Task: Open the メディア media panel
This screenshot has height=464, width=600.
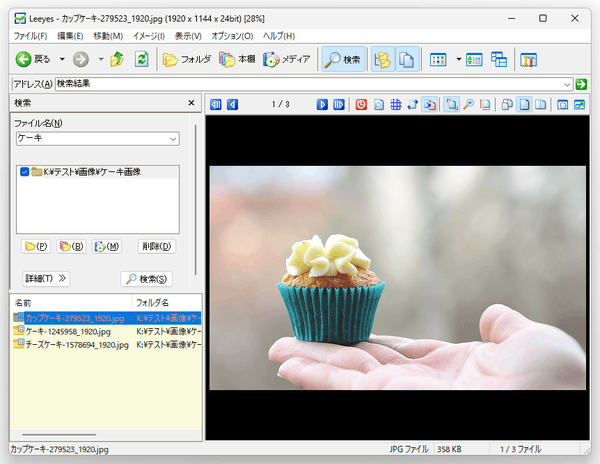Action: (x=286, y=59)
